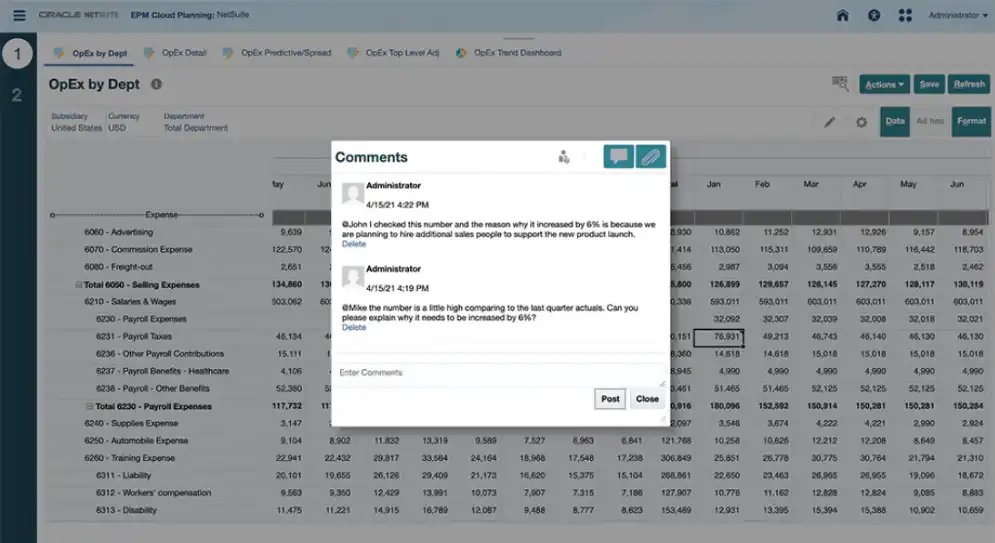Switch to OpEx Top Level Adj tab
The image size is (995, 543).
click(393, 53)
